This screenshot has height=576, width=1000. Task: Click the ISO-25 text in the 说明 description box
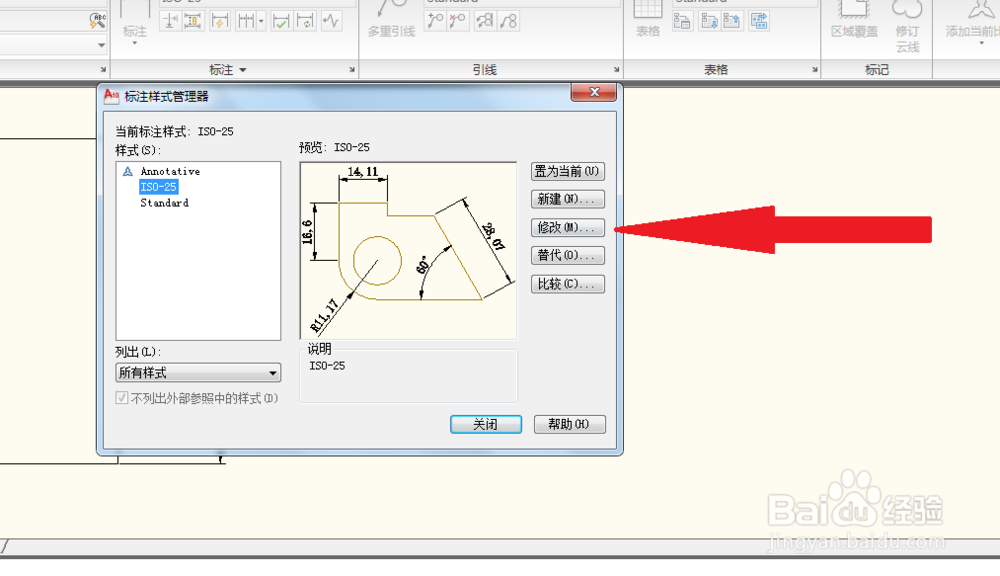pos(327,366)
